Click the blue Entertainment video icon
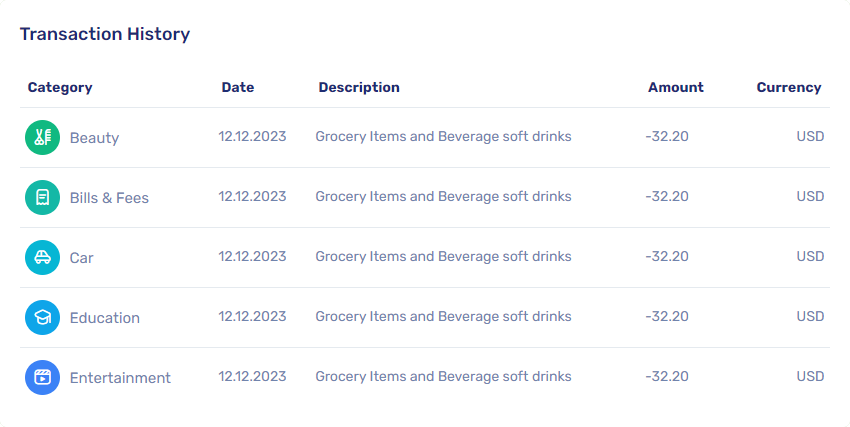The height and width of the screenshot is (427, 850). (42, 377)
